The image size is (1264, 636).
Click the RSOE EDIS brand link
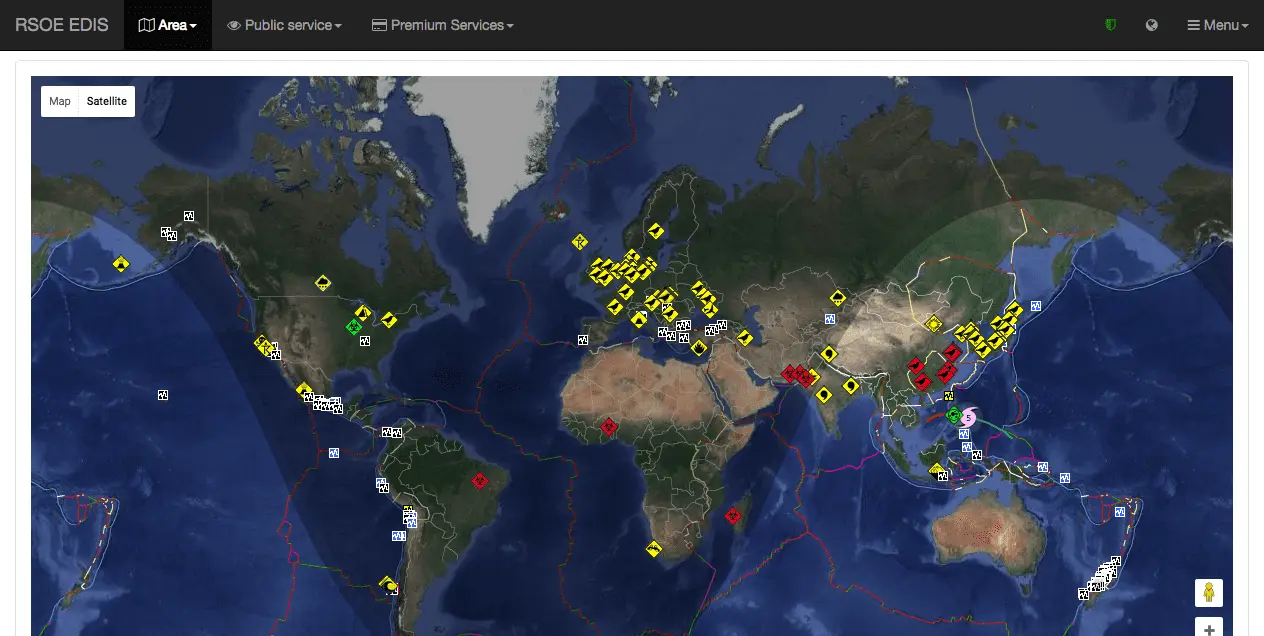coord(62,25)
